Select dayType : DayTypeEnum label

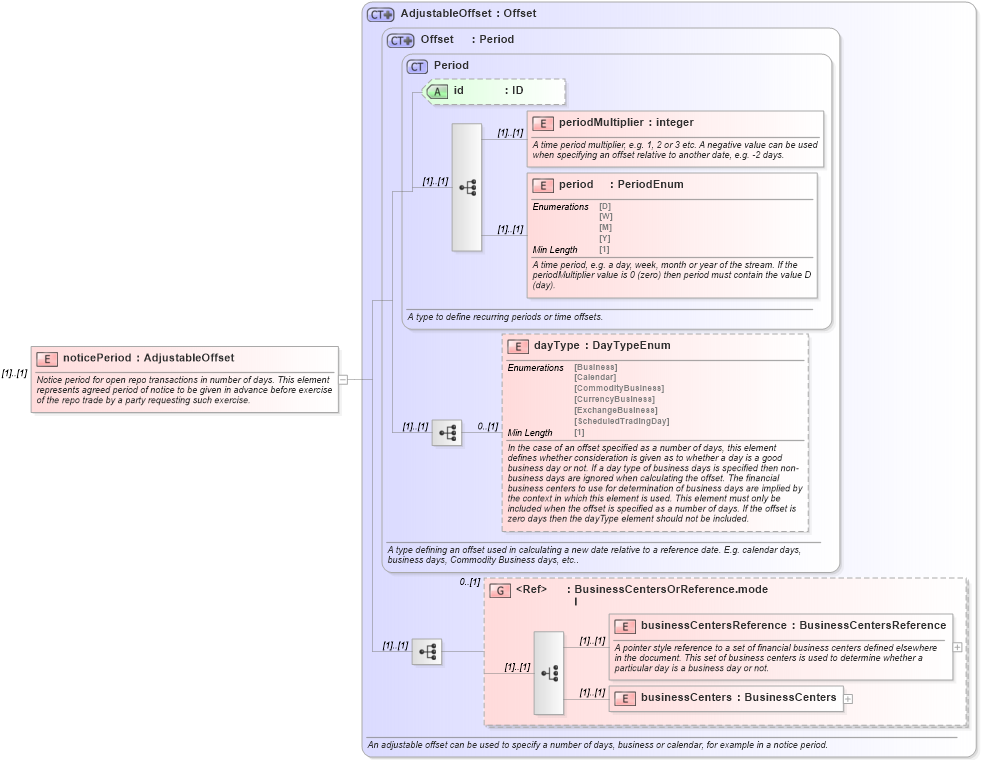point(602,345)
